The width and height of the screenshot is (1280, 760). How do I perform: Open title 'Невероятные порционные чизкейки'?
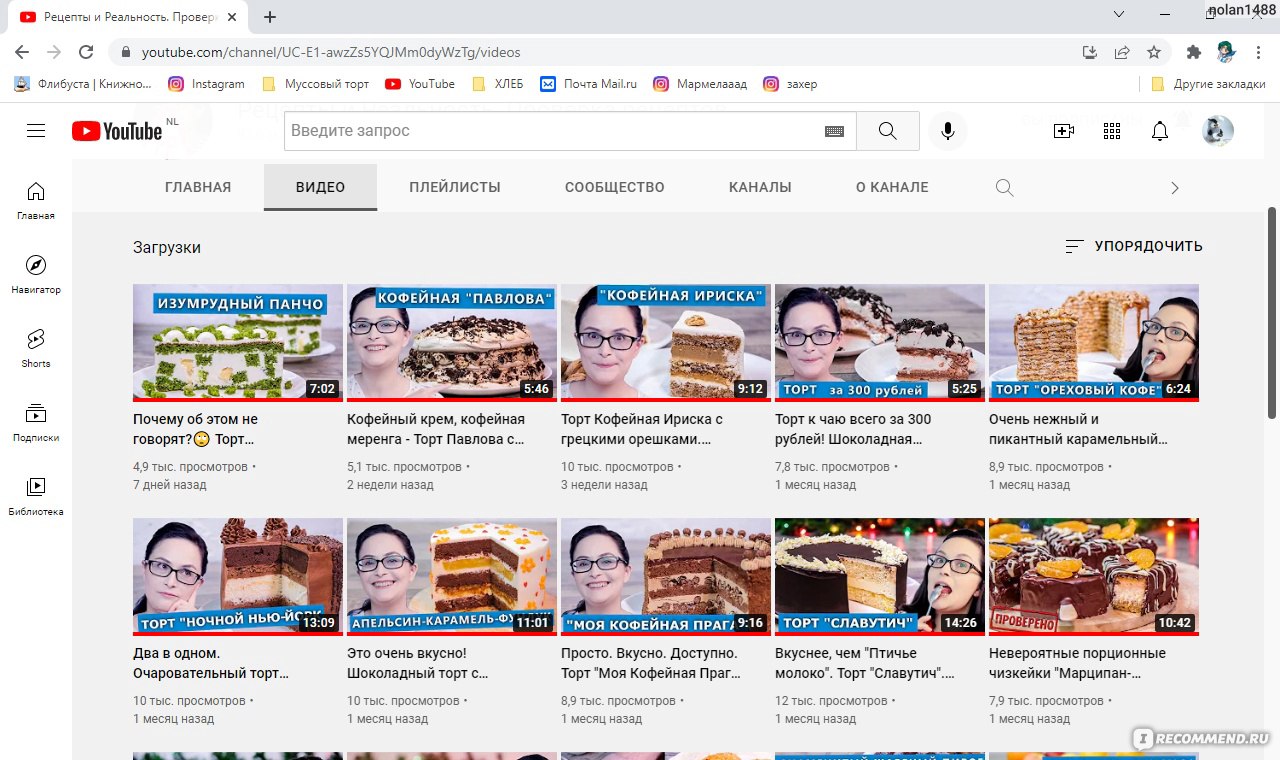point(1077,663)
